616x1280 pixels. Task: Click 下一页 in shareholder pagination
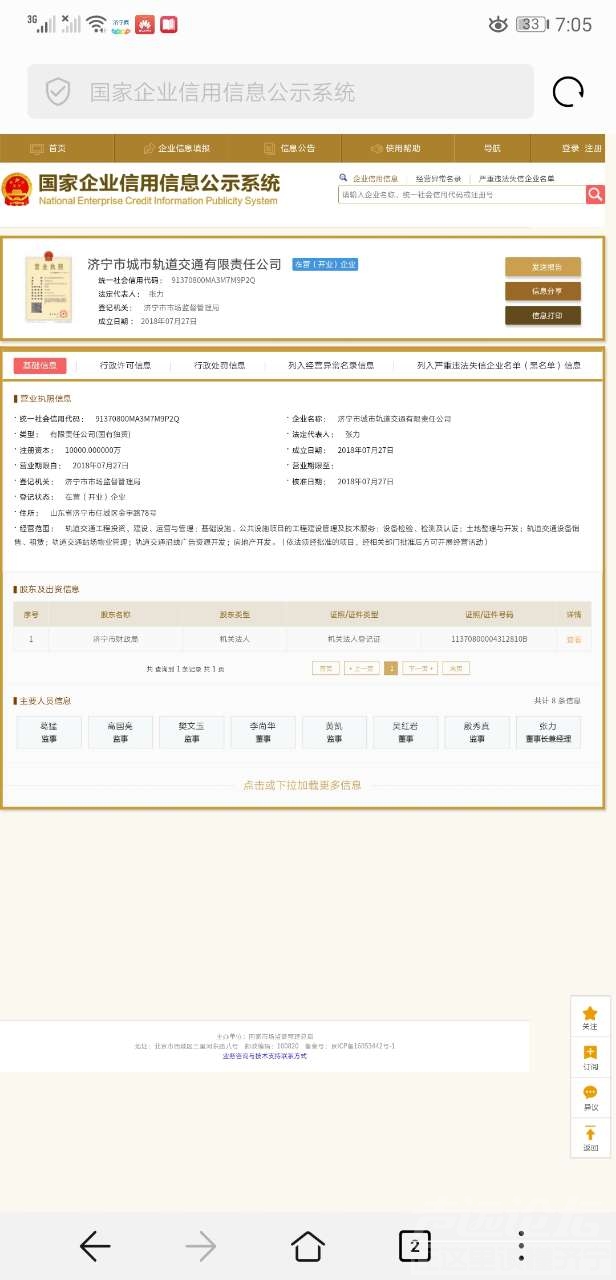pos(420,668)
